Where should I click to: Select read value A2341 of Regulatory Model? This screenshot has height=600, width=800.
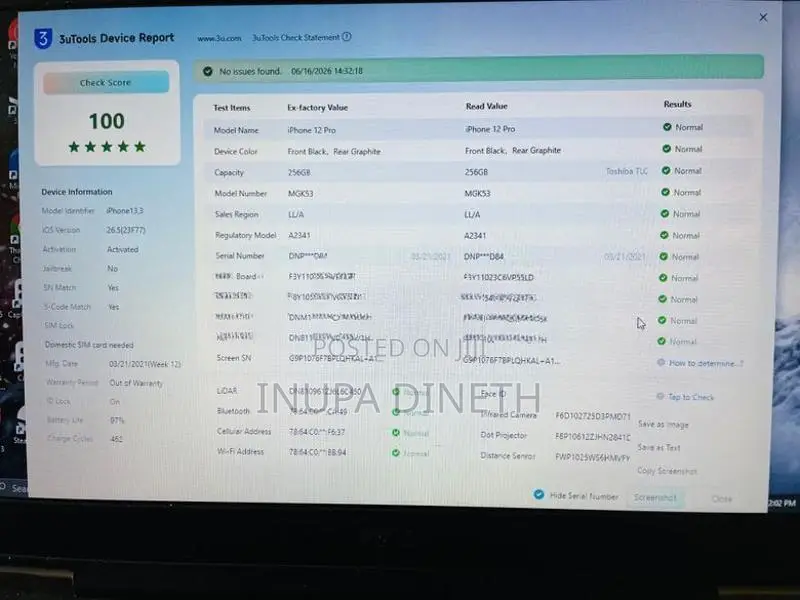coord(475,236)
